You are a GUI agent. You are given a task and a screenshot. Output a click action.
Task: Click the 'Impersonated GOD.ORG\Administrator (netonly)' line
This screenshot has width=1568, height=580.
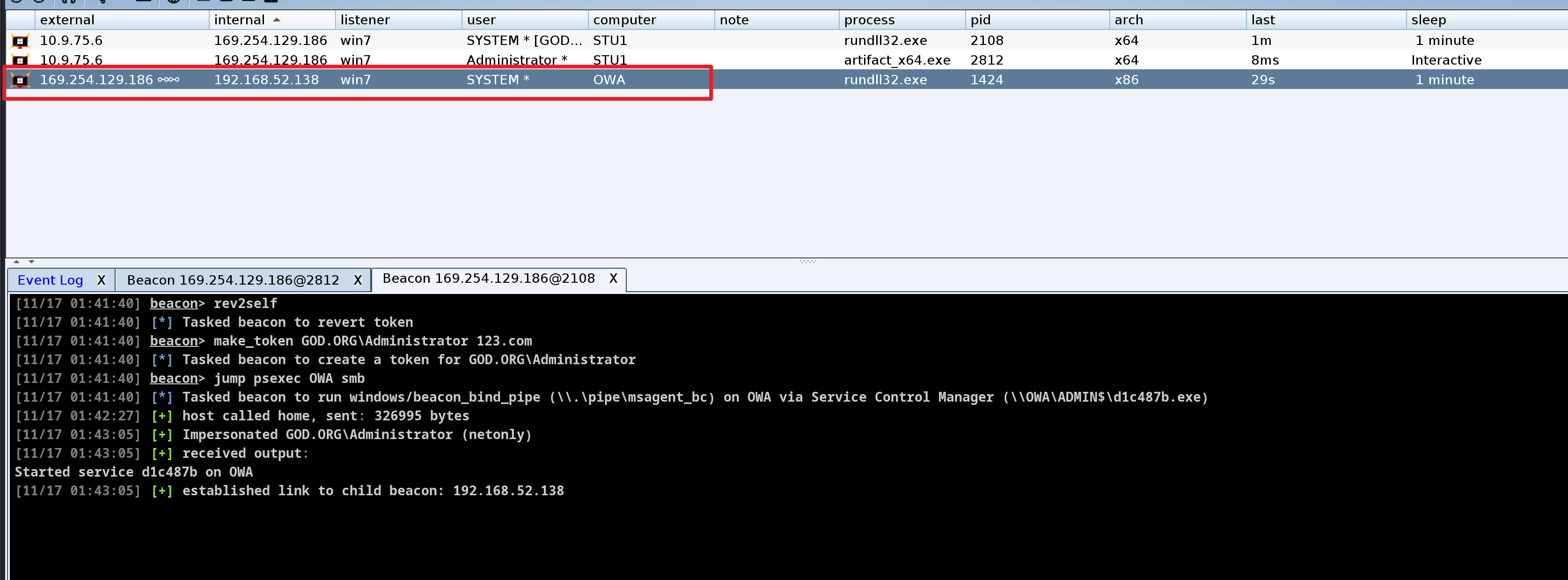357,435
